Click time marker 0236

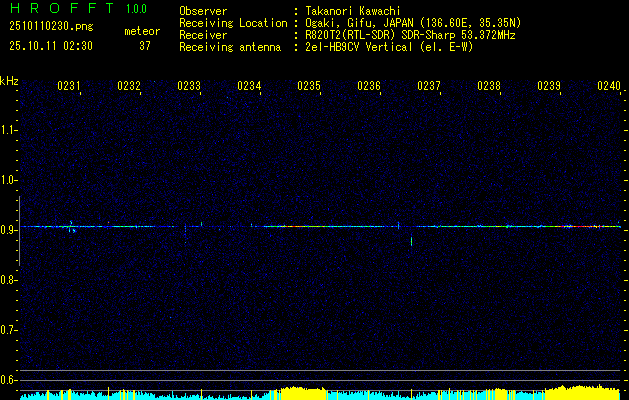pos(369,86)
